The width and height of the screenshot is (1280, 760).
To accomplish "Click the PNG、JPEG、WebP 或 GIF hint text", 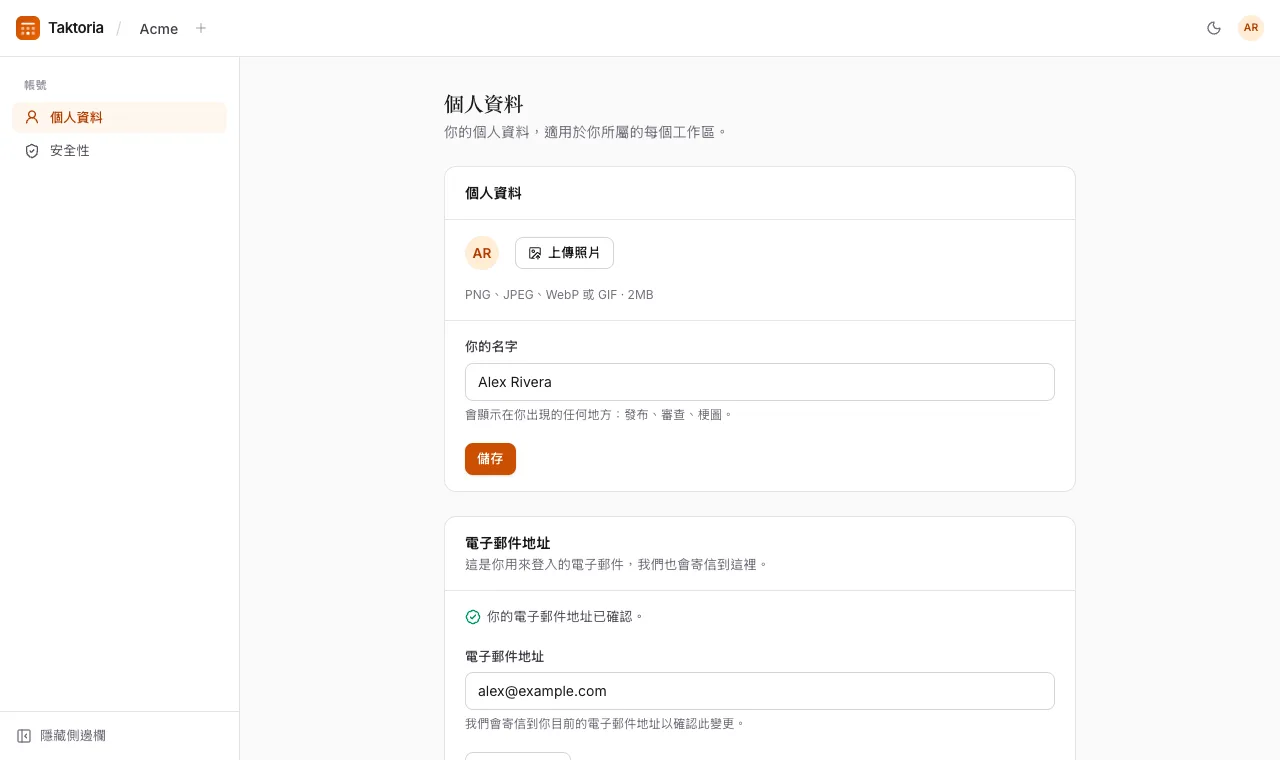I will point(559,295).
